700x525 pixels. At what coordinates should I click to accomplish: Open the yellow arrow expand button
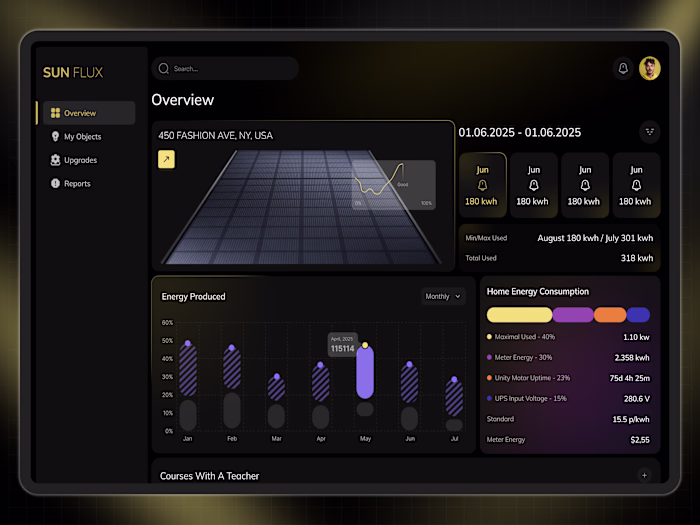166,159
